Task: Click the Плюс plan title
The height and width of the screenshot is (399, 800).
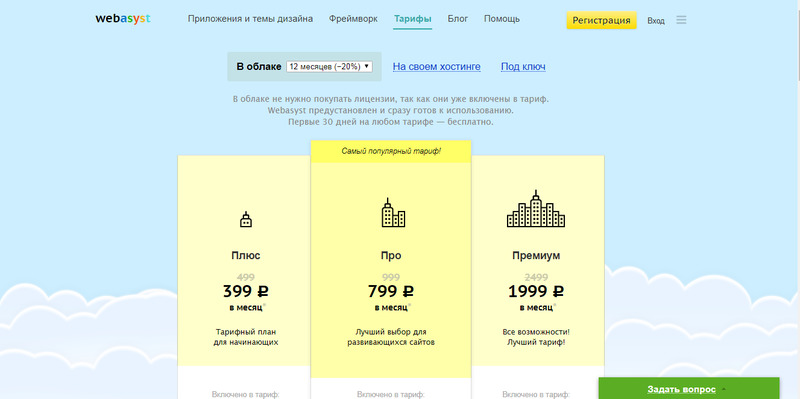Action: click(246, 256)
